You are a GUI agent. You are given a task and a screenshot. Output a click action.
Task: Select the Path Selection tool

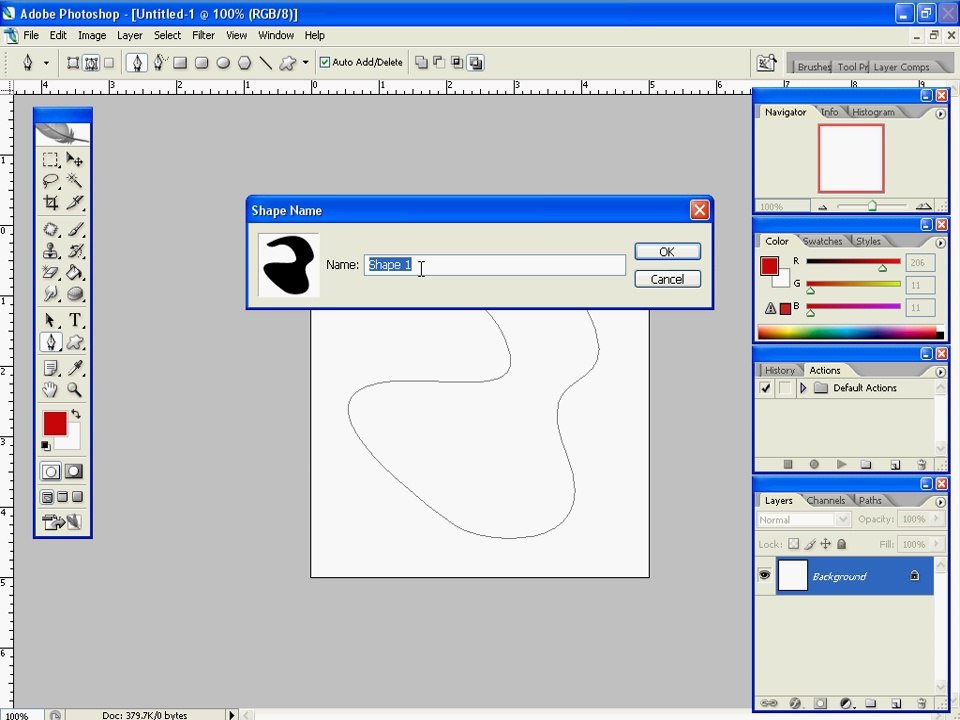tap(51, 320)
